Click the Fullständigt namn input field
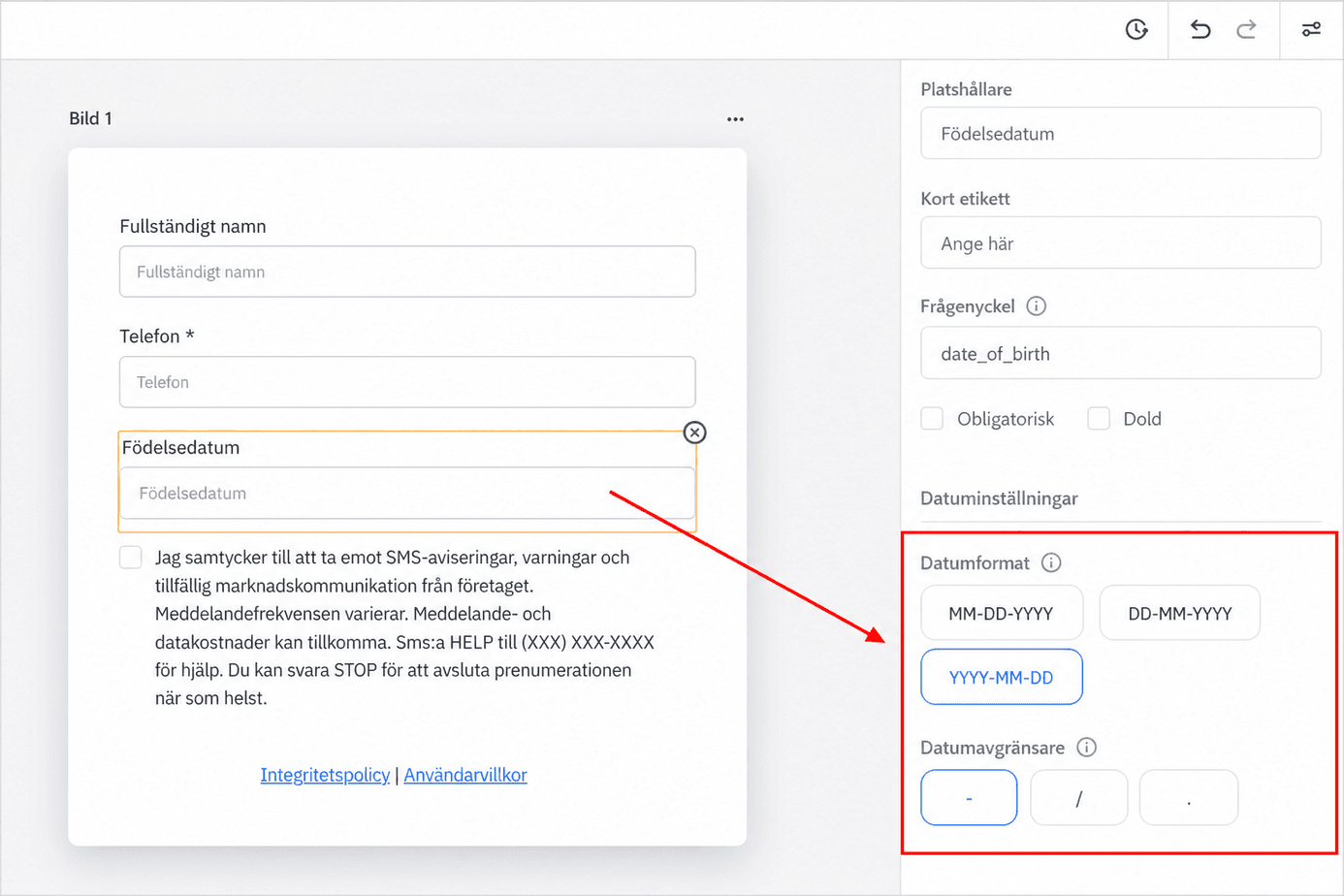 [x=407, y=272]
